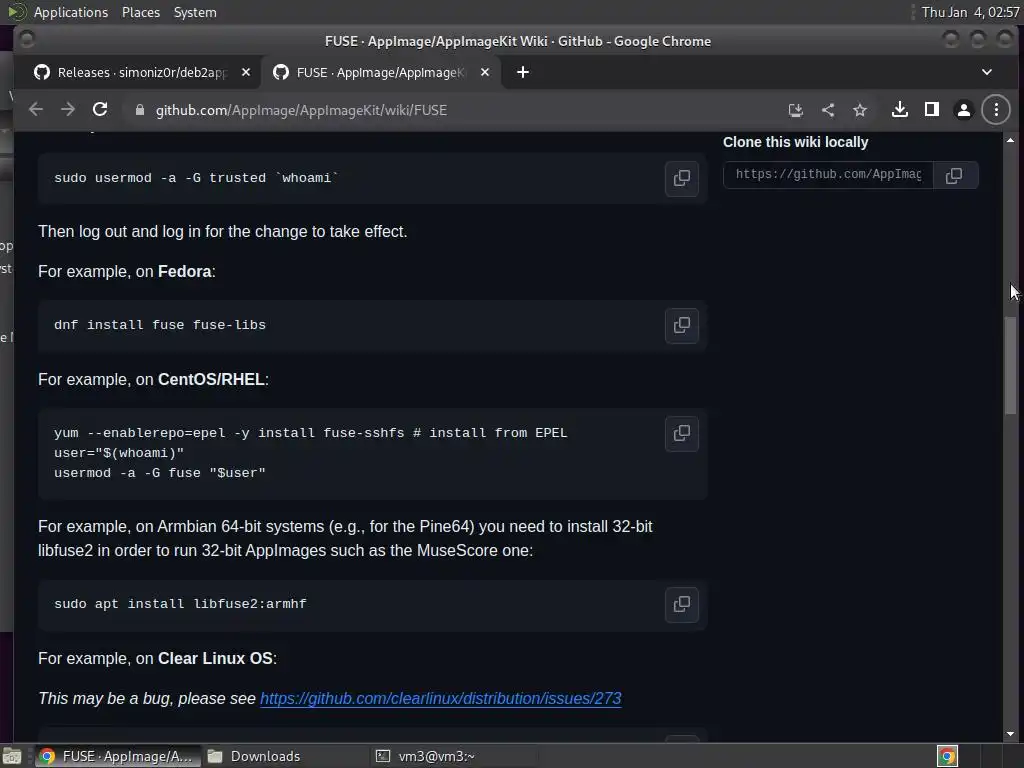Show desktop icon in bottom panel

[x=12, y=756]
